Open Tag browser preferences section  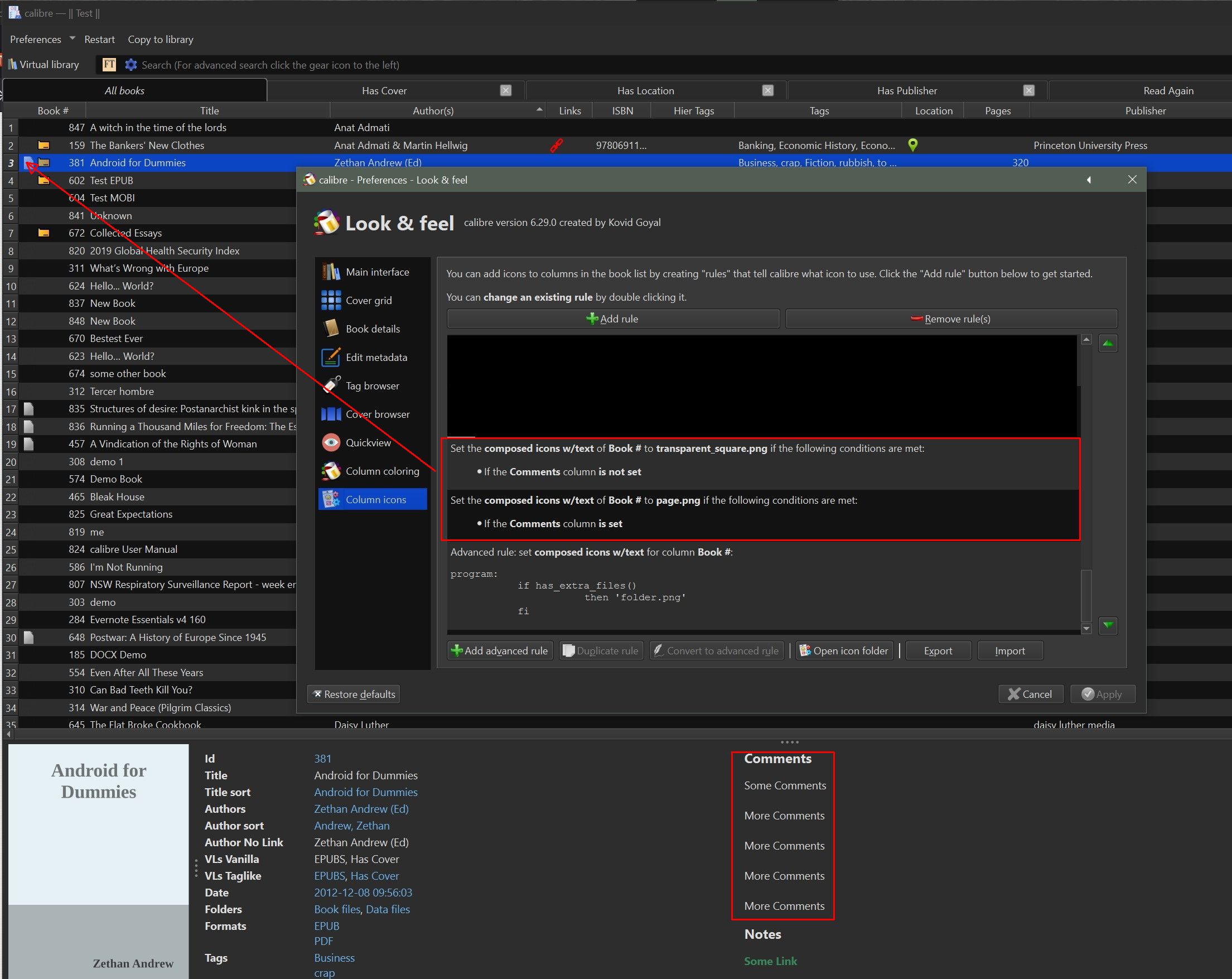pyautogui.click(x=372, y=386)
